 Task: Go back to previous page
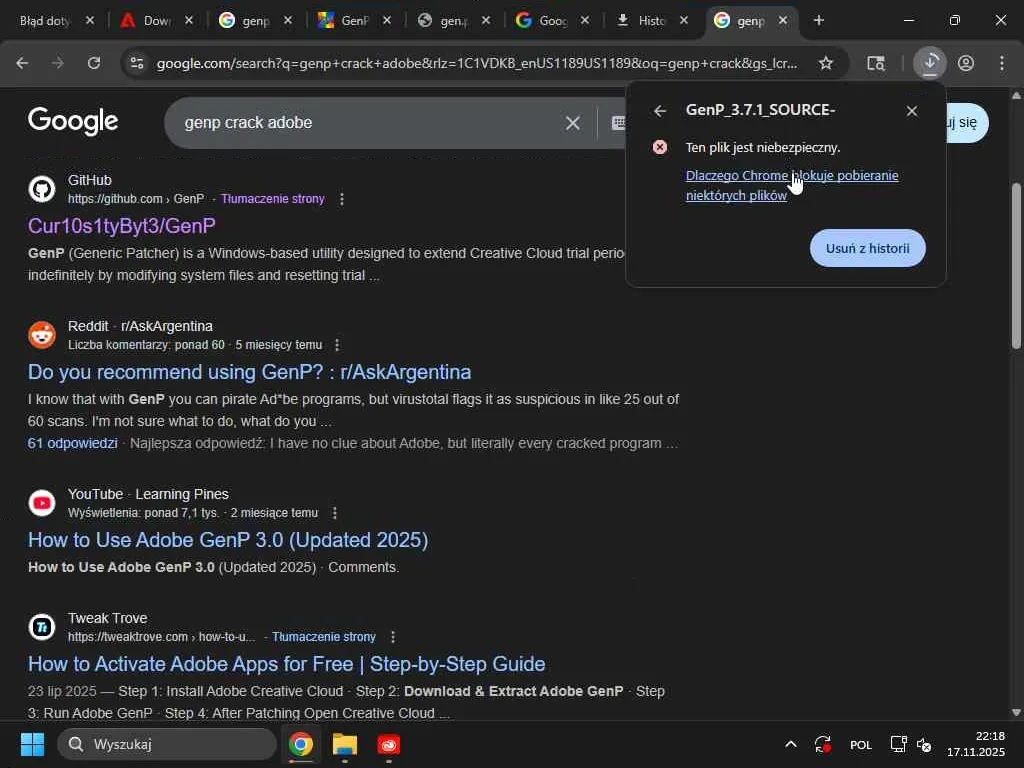pyautogui.click(x=22, y=63)
